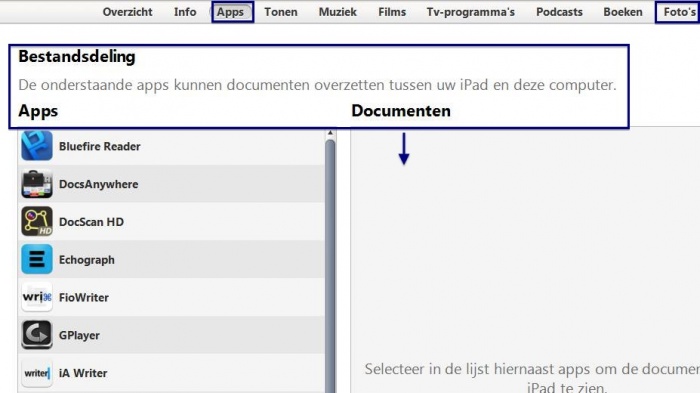This screenshot has height=393, width=700.
Task: Select GPlayer in the apps list
Action: click(x=171, y=334)
